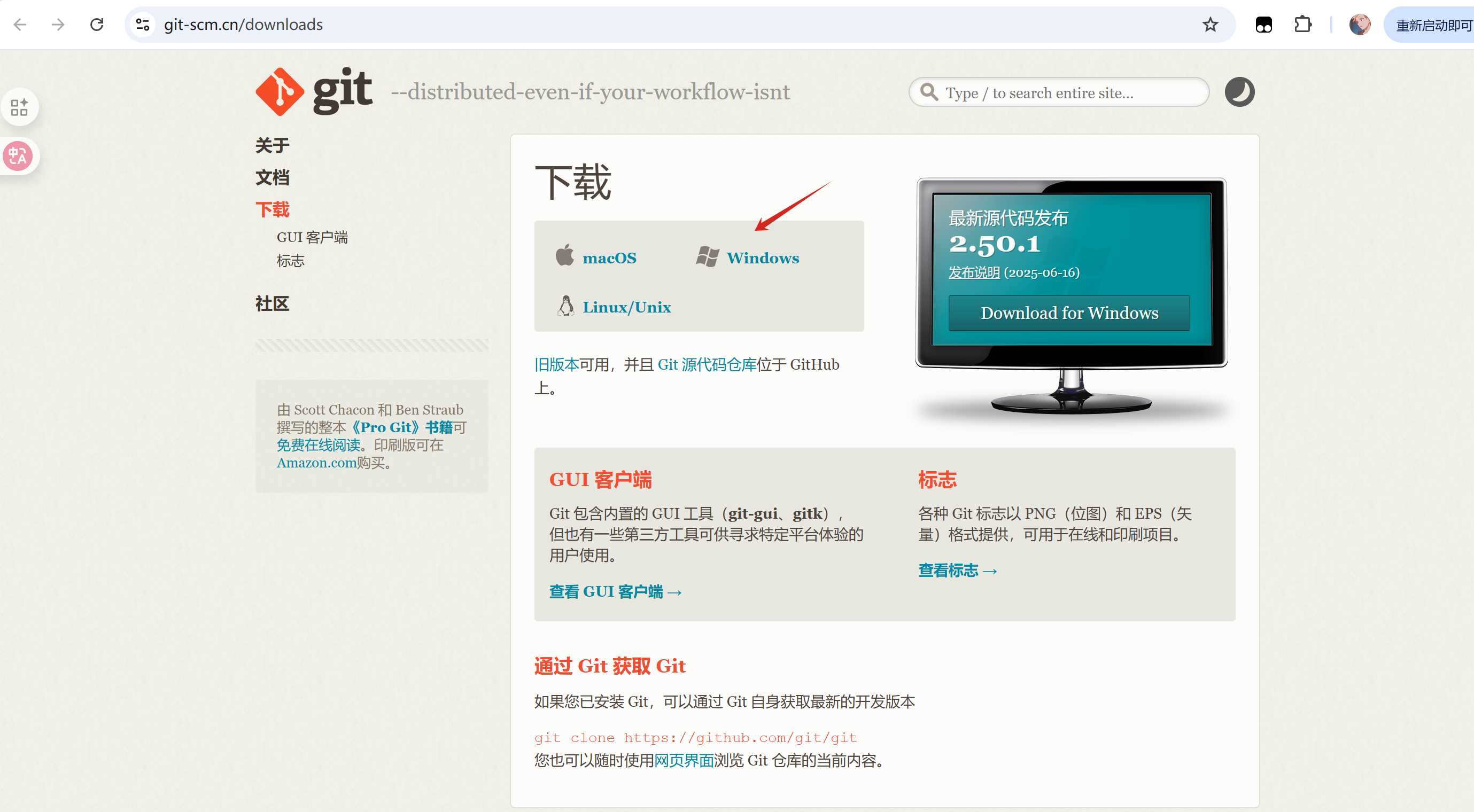
Task: Navigate to the 文档 sidebar section
Action: 273,177
